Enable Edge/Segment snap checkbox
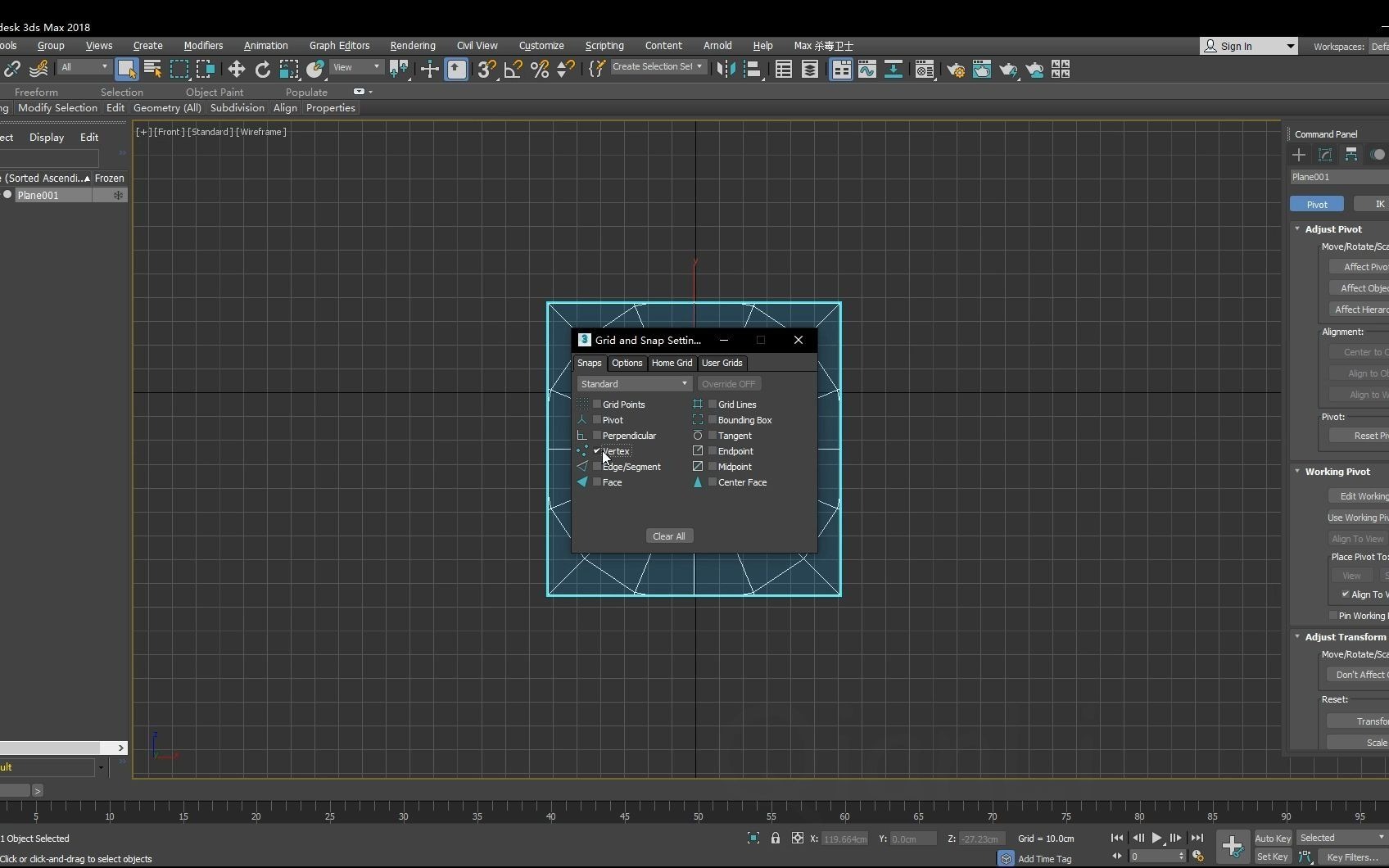 click(597, 467)
